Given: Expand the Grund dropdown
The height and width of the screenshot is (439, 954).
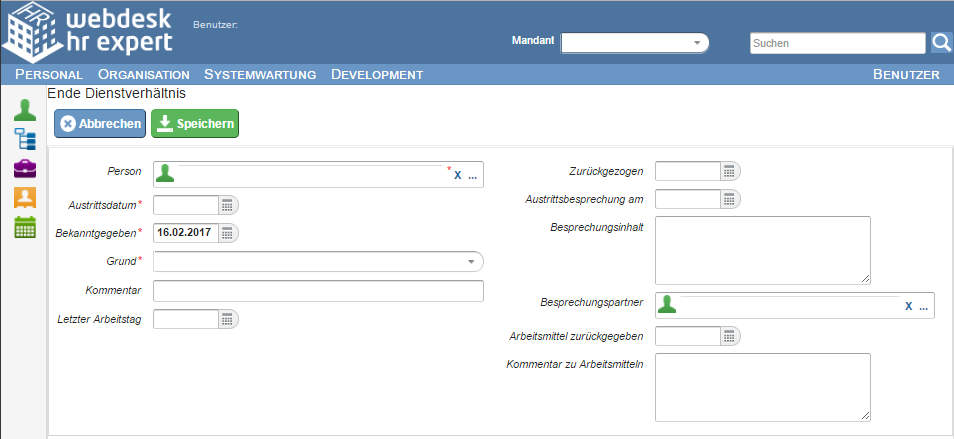Looking at the screenshot, I should [470, 262].
